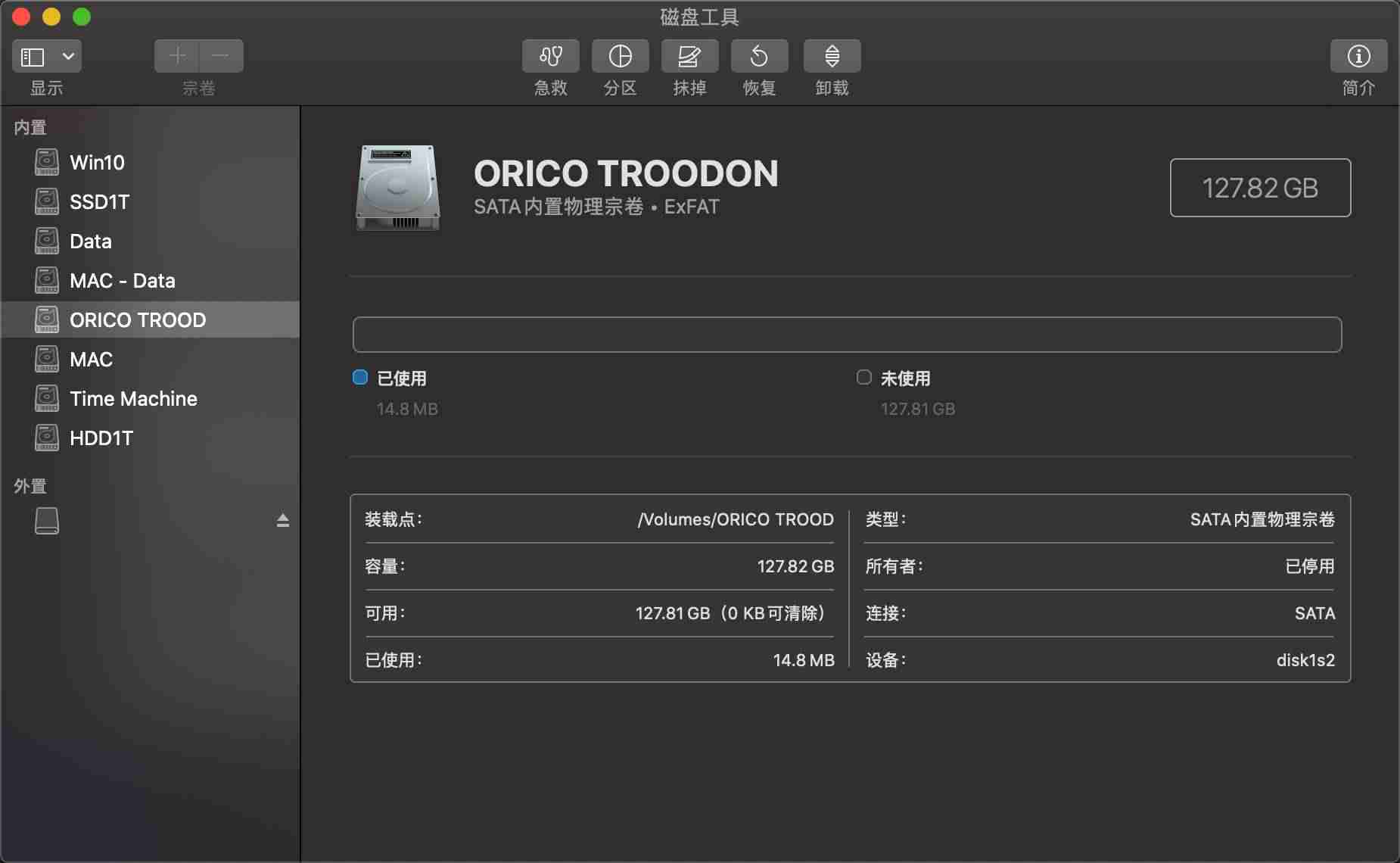This screenshot has width=1400, height=863.
Task: Select the ORICO TROOD sidebar row
Action: pyautogui.click(x=150, y=319)
